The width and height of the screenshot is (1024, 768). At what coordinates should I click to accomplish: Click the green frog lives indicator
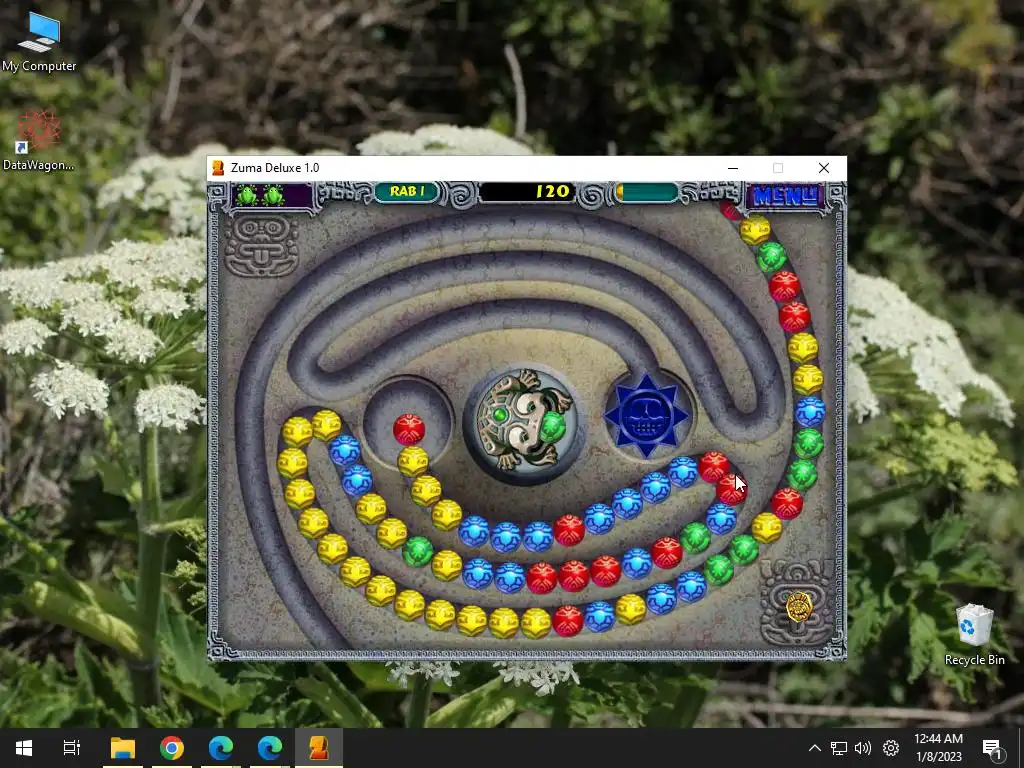(x=260, y=195)
